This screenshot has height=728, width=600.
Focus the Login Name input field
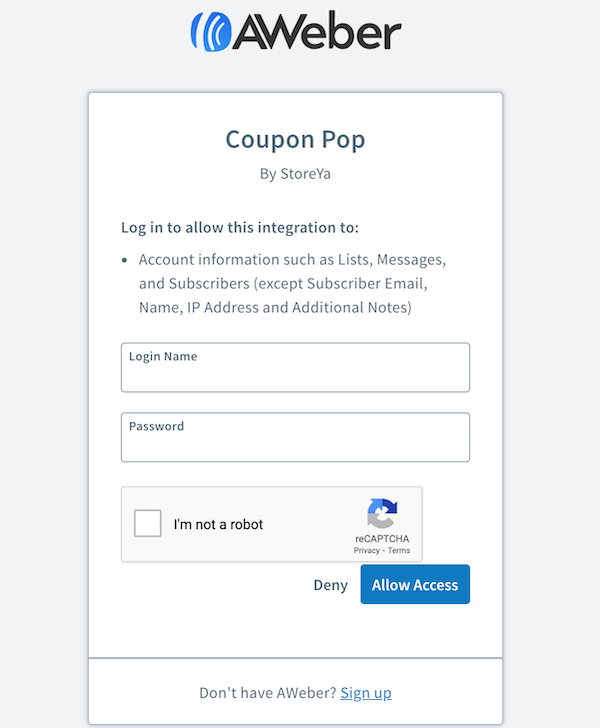point(295,375)
